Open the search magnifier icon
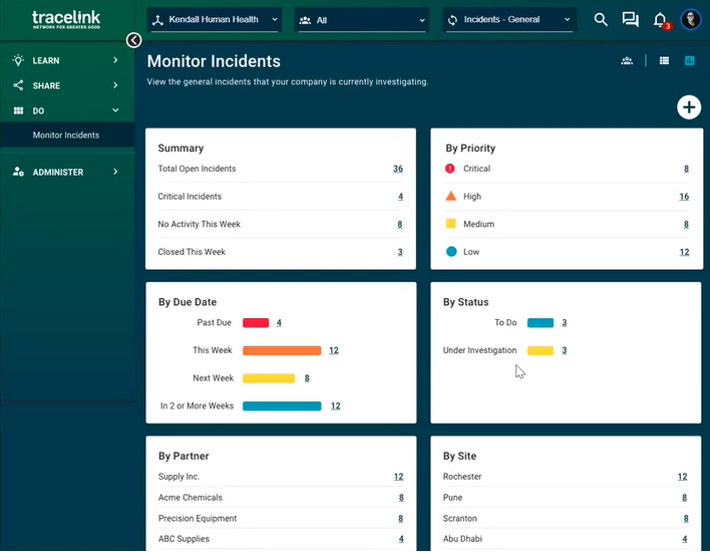Image resolution: width=710 pixels, height=552 pixels. point(600,19)
